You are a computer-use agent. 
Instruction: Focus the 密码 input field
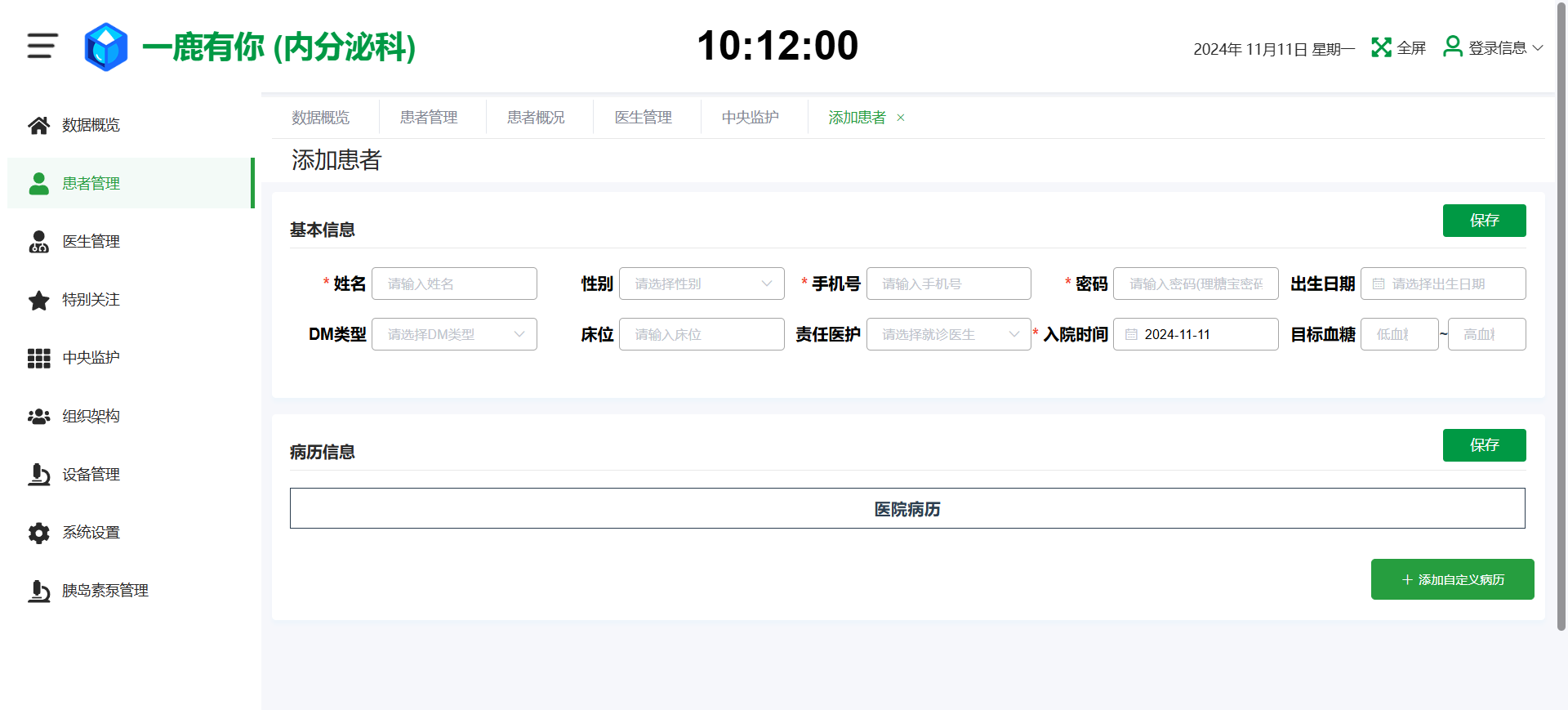click(1196, 284)
